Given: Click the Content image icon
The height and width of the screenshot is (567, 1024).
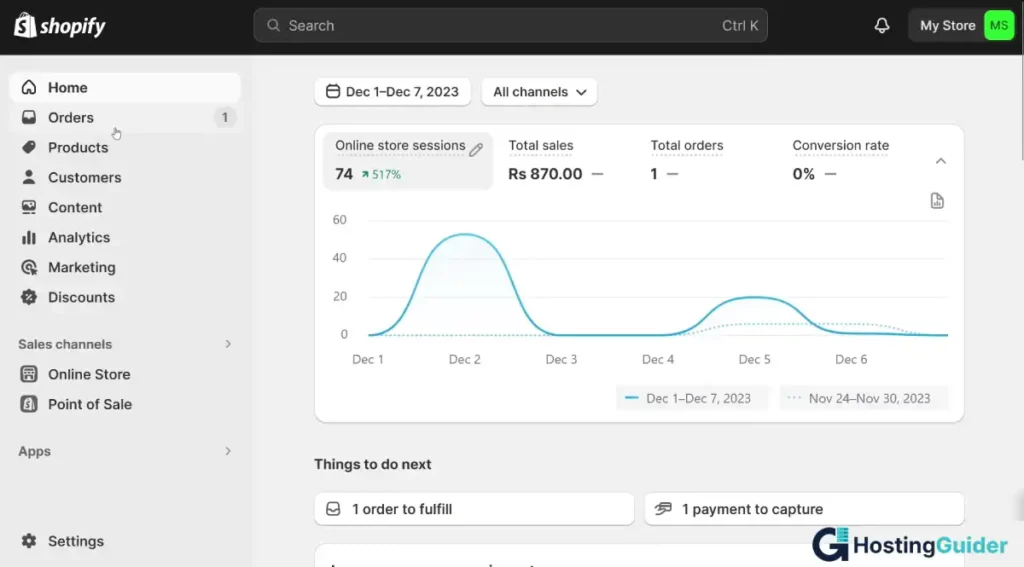Looking at the screenshot, I should click(x=29, y=207).
